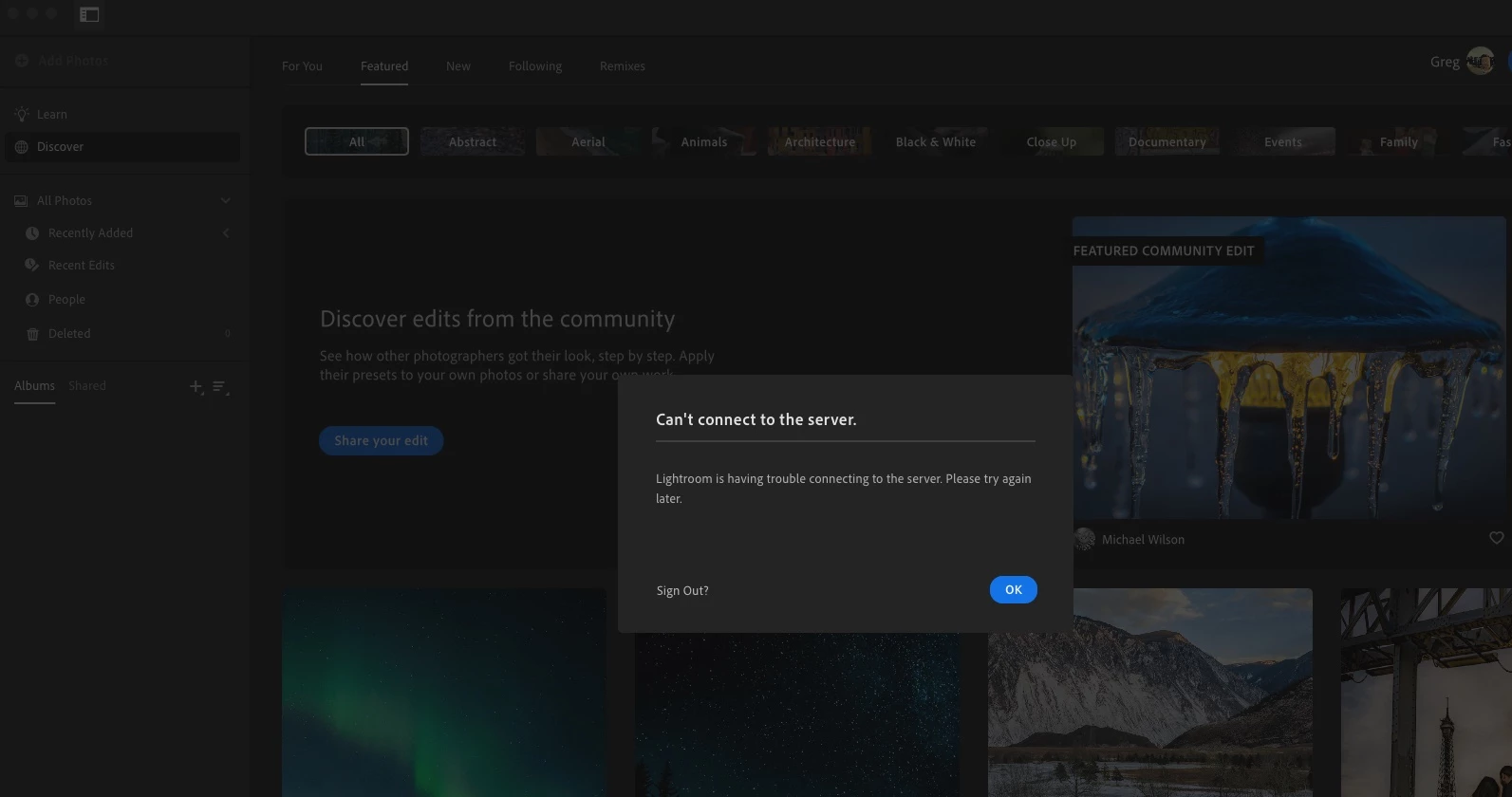Select the Close Up category filter
Viewport: 1512px width, 797px height.
point(1052,141)
